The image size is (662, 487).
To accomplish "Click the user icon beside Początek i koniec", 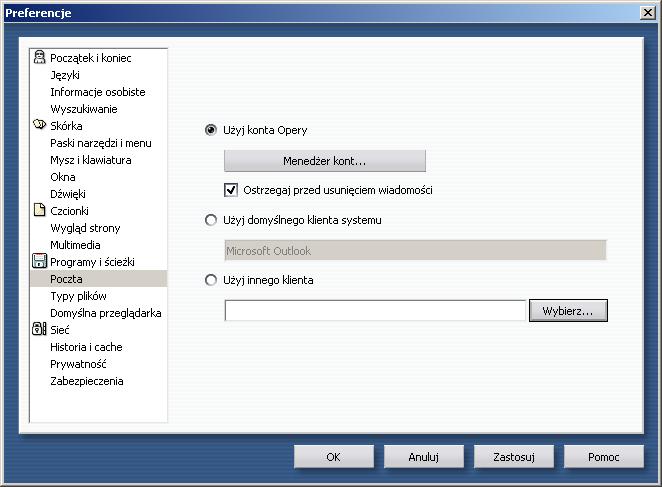I will point(40,58).
